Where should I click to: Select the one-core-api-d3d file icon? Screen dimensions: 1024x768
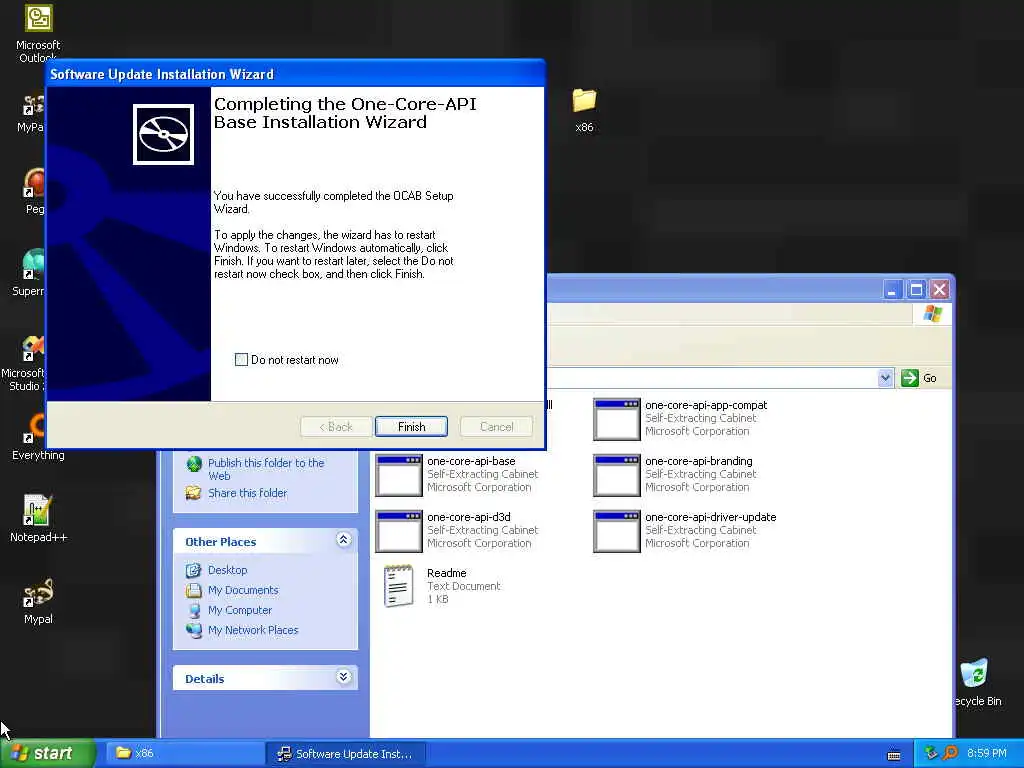point(398,531)
